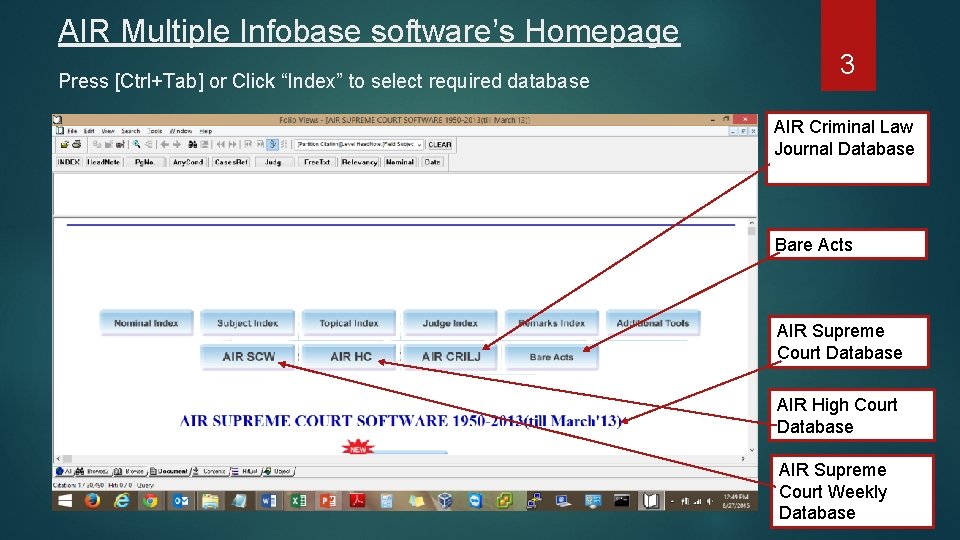The height and width of the screenshot is (540, 960).
Task: Switch to the Document view tab
Action: (169, 471)
